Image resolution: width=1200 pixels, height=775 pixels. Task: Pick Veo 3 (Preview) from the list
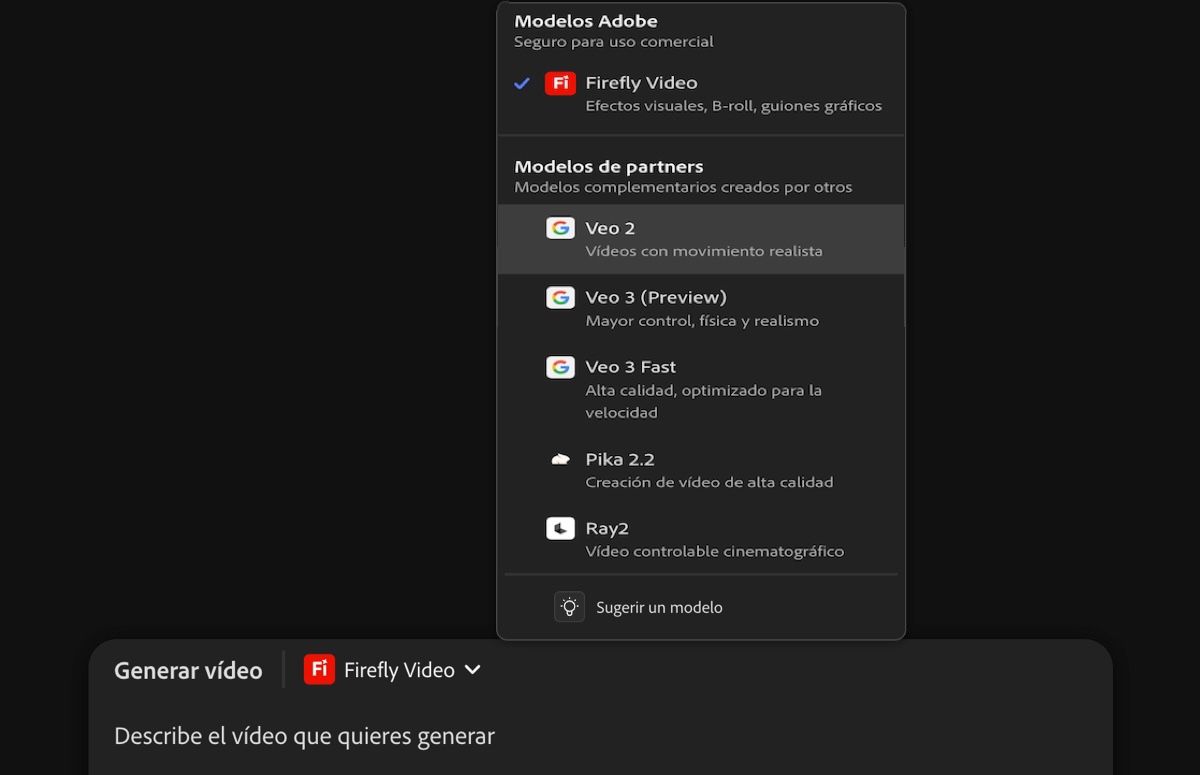[701, 308]
